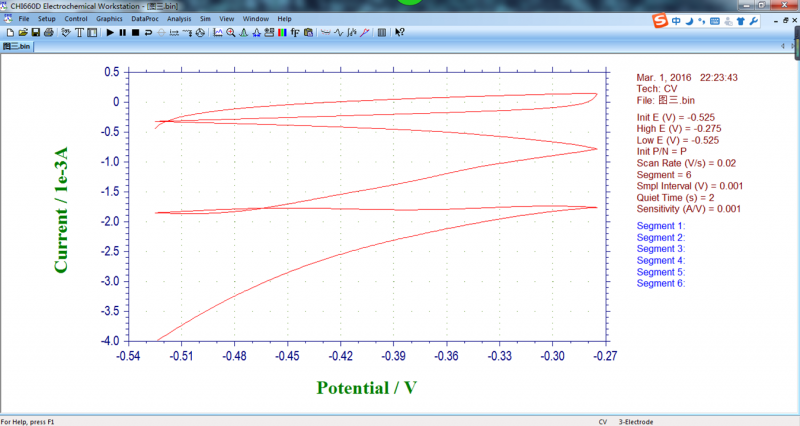Click the Segment 1 label
The width and height of the screenshot is (800, 426).
[x=661, y=226]
